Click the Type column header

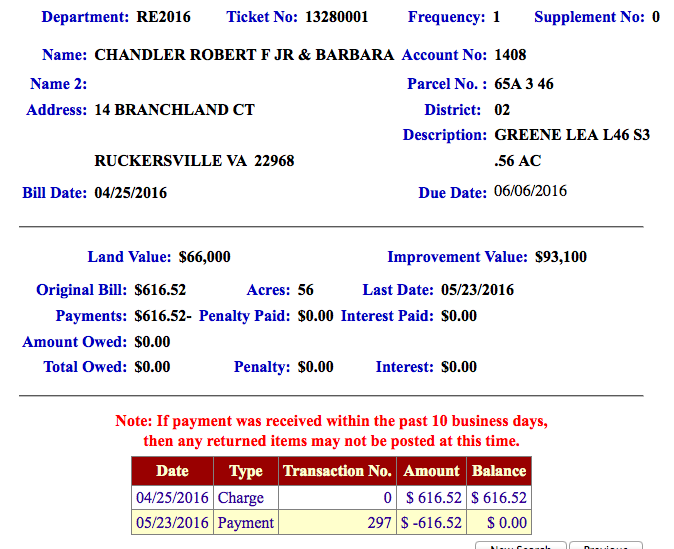pos(246,471)
